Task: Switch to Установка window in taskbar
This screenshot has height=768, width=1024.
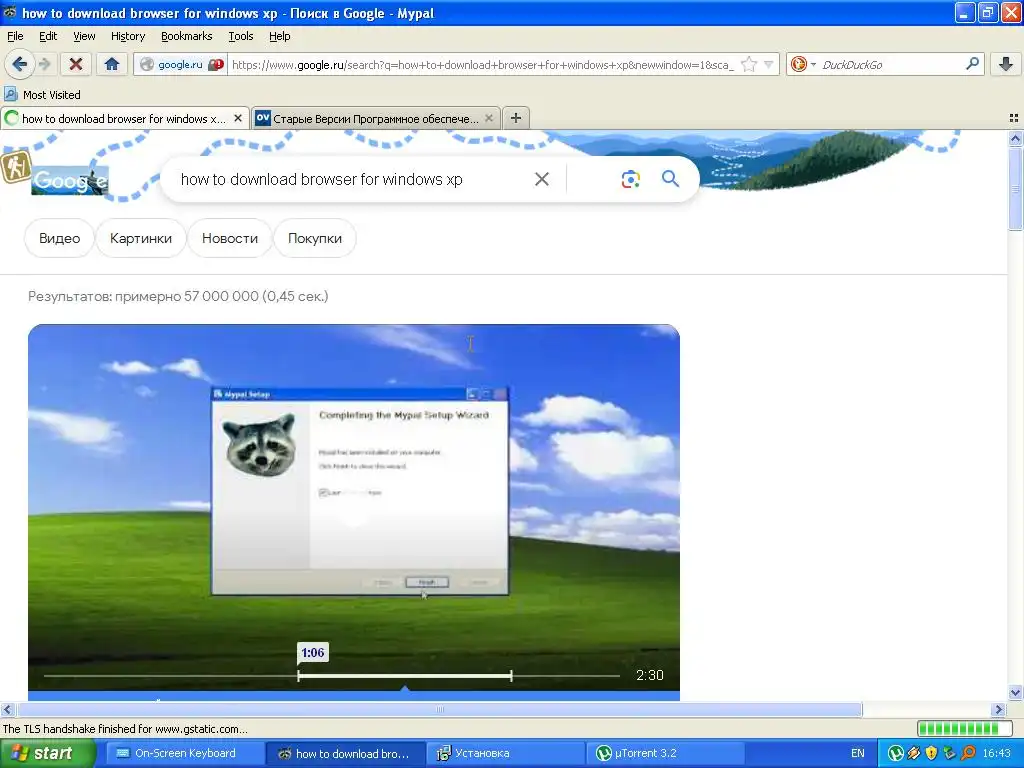Action: click(x=505, y=754)
